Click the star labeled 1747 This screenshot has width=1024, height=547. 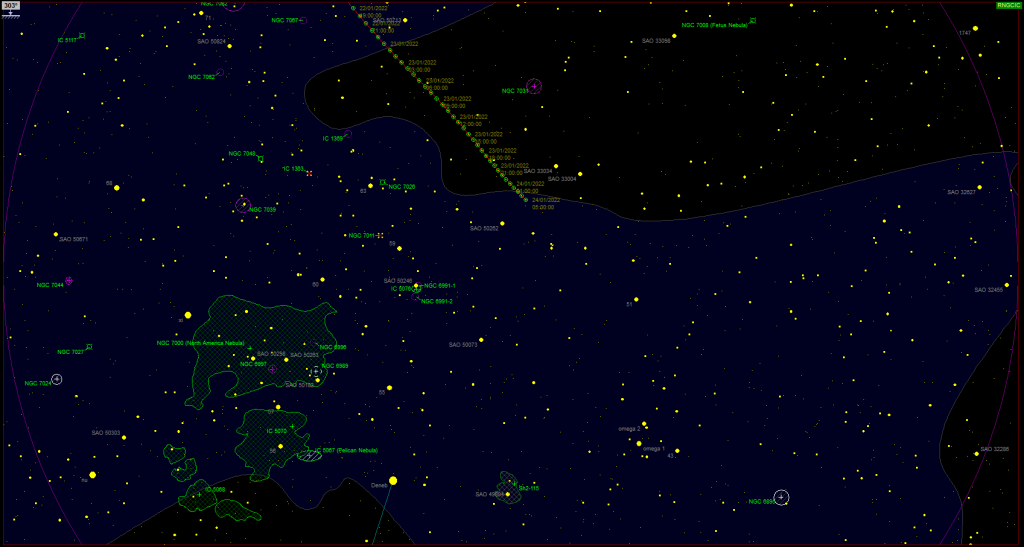pyautogui.click(x=975, y=28)
